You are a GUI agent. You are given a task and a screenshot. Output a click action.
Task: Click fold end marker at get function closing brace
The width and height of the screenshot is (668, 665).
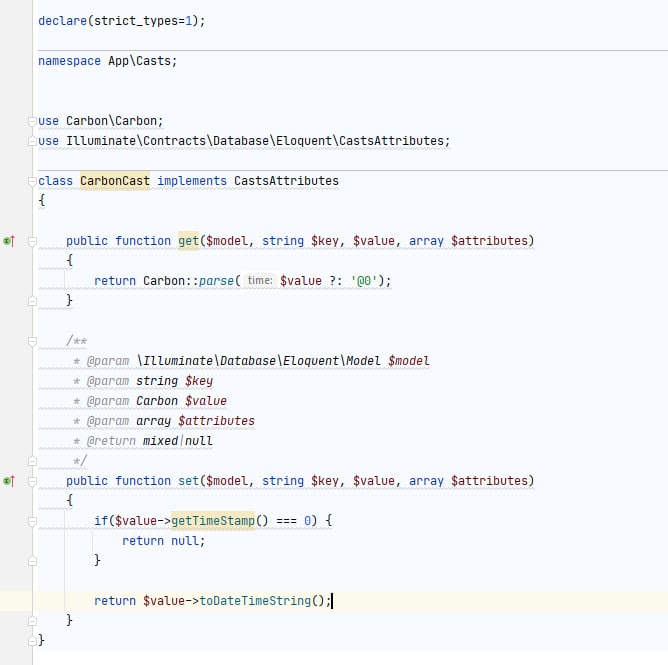[x=32, y=301]
